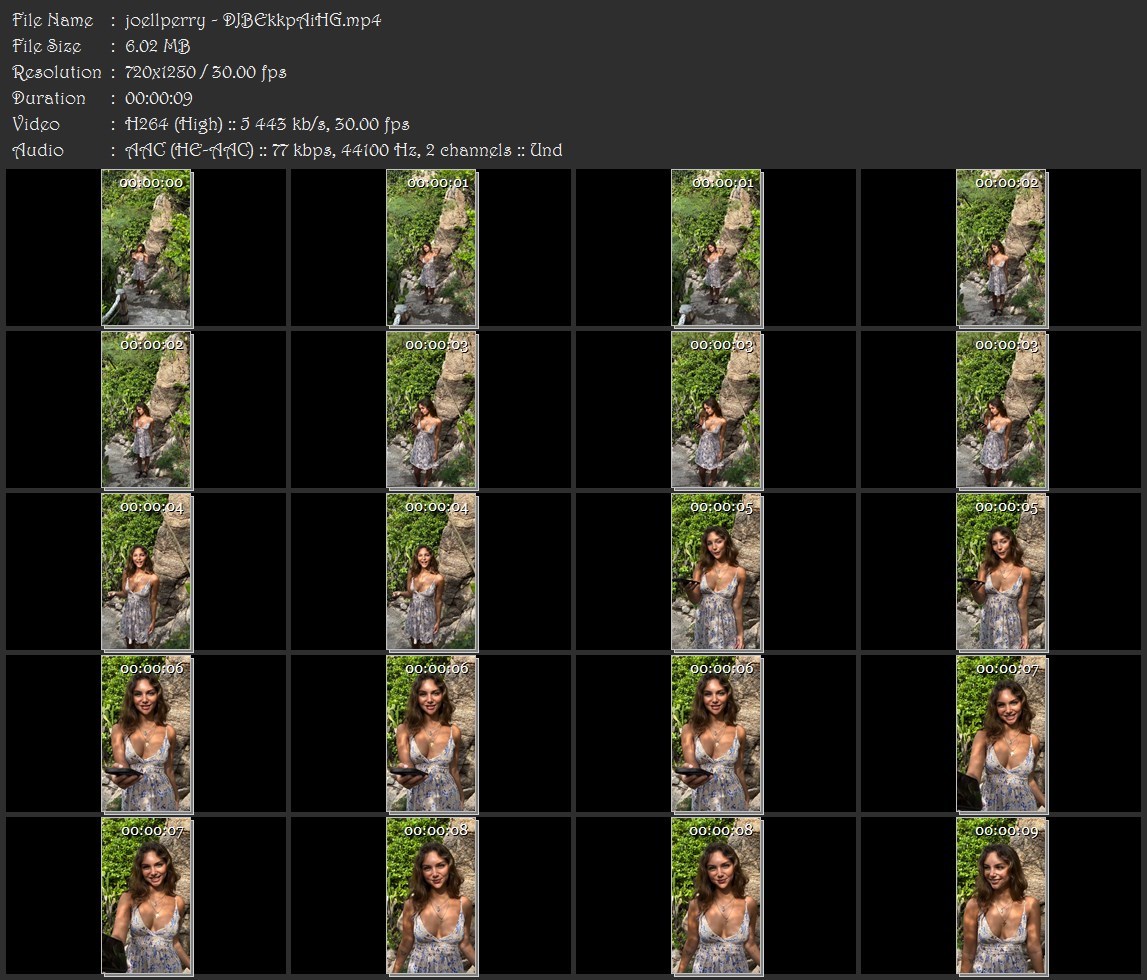
Task: Select the resolution value '720x1280 / 30.00 fps'
Action: click(206, 72)
